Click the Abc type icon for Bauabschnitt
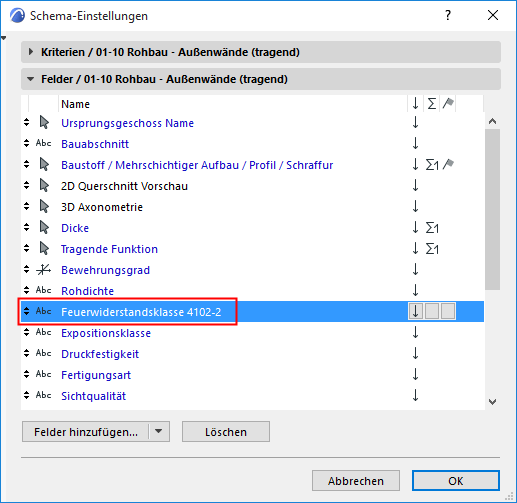 coord(43,143)
